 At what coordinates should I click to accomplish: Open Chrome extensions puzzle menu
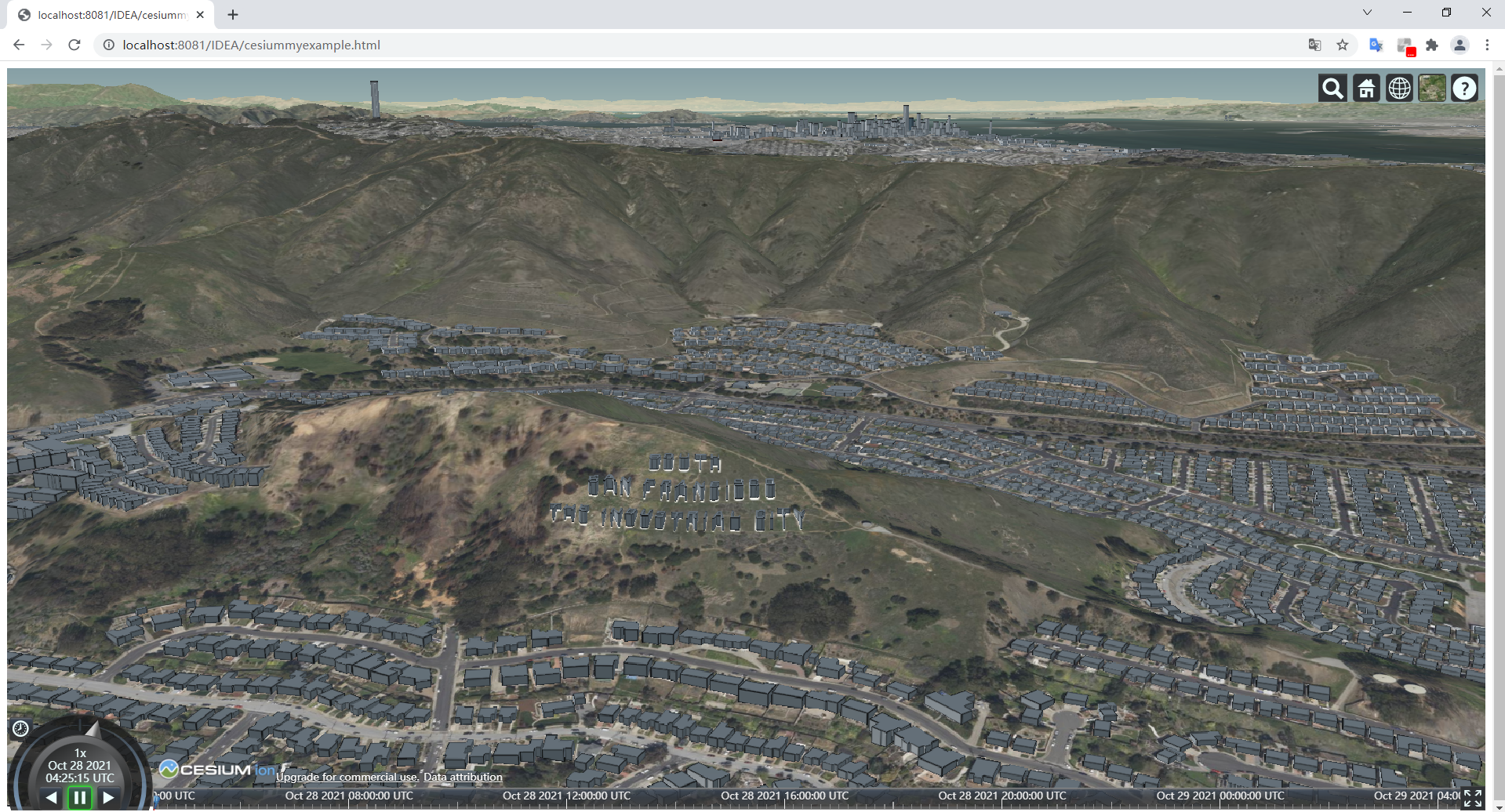(x=1432, y=45)
